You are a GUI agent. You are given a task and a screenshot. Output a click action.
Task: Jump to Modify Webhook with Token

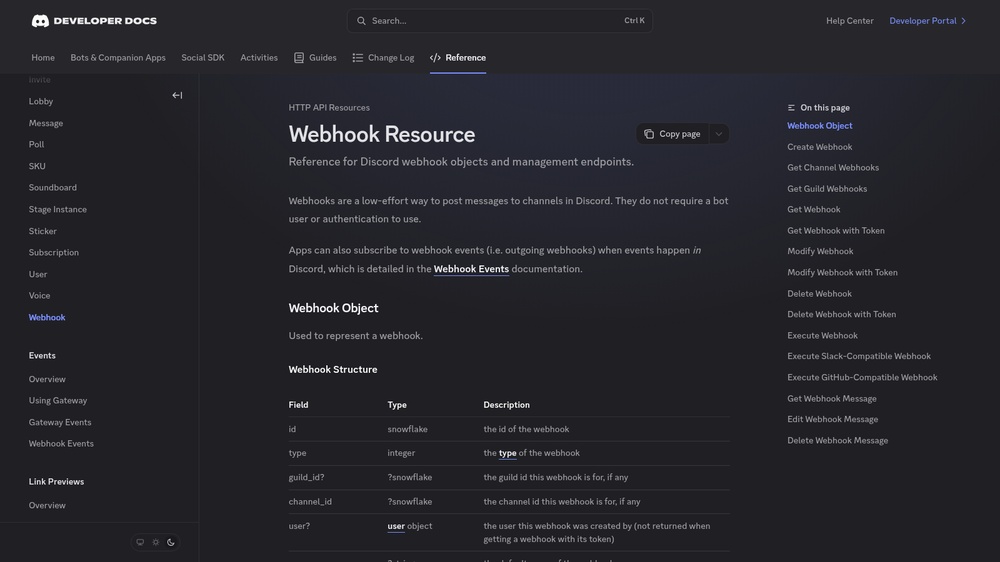click(842, 272)
